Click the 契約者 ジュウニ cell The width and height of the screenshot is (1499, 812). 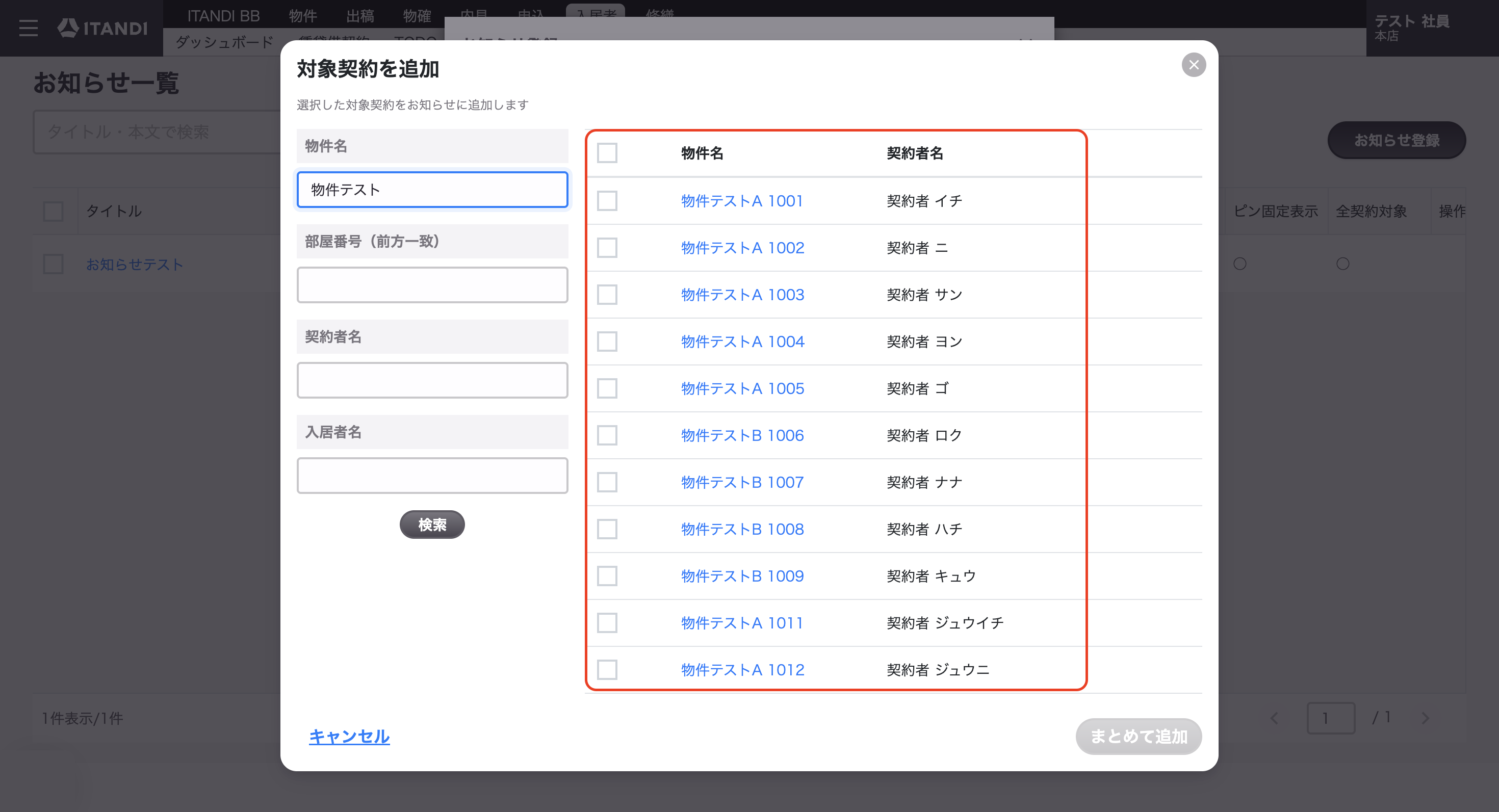pyautogui.click(x=938, y=670)
